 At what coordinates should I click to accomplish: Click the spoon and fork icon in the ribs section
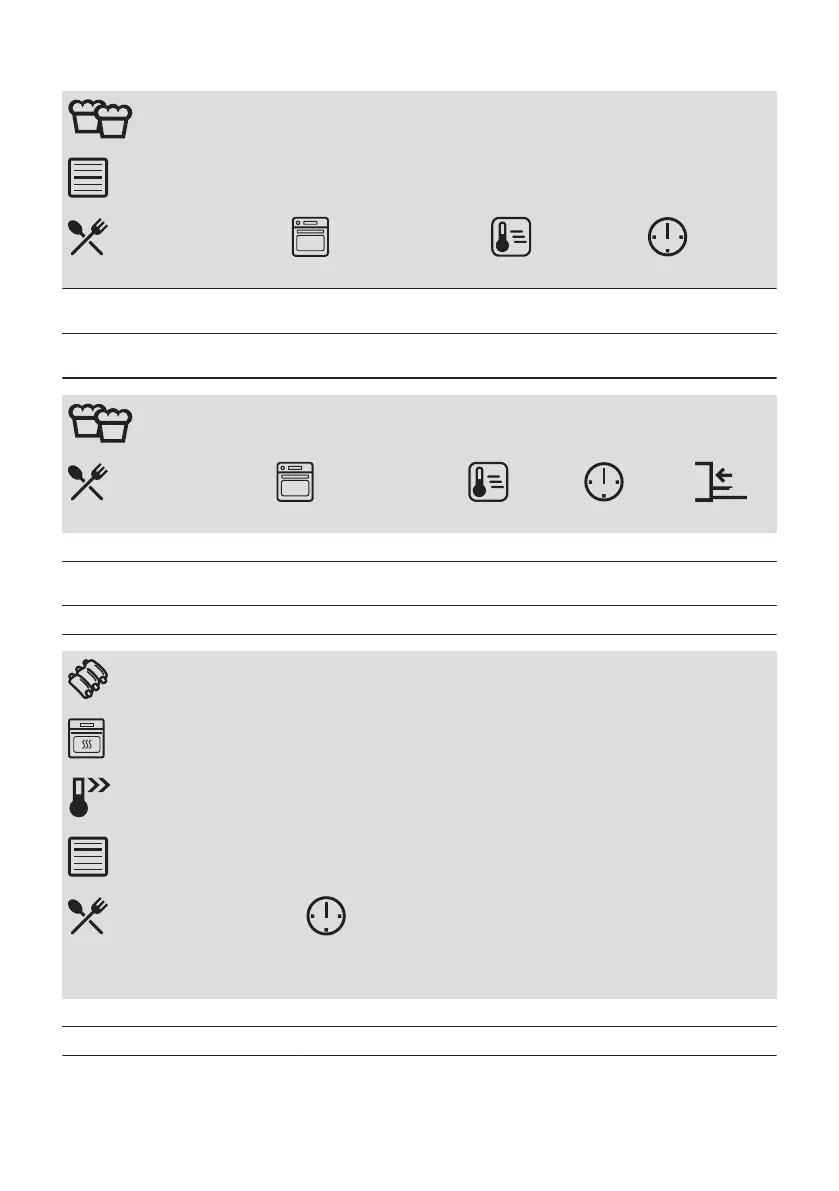88,916
